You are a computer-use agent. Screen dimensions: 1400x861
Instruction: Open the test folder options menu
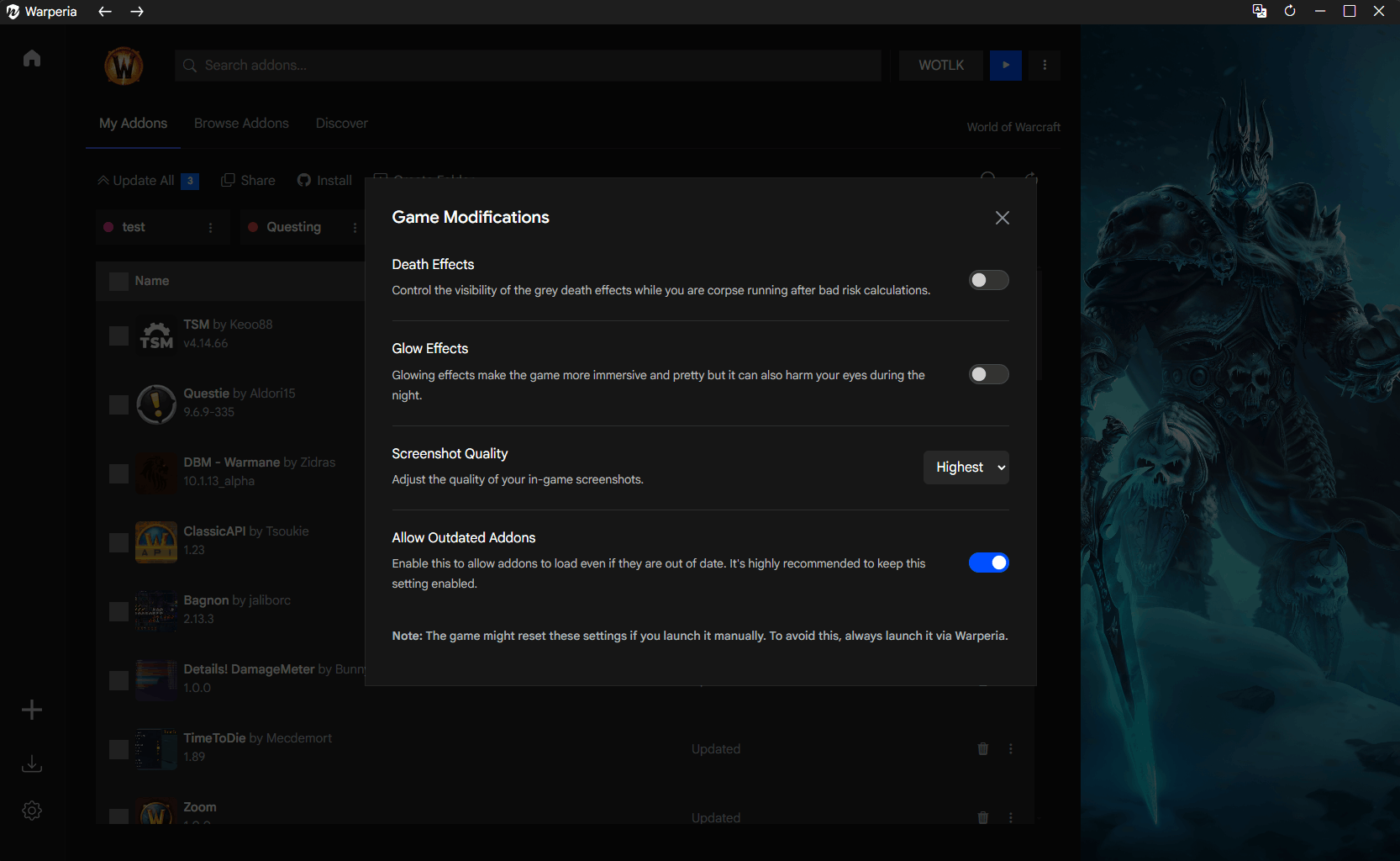(211, 228)
